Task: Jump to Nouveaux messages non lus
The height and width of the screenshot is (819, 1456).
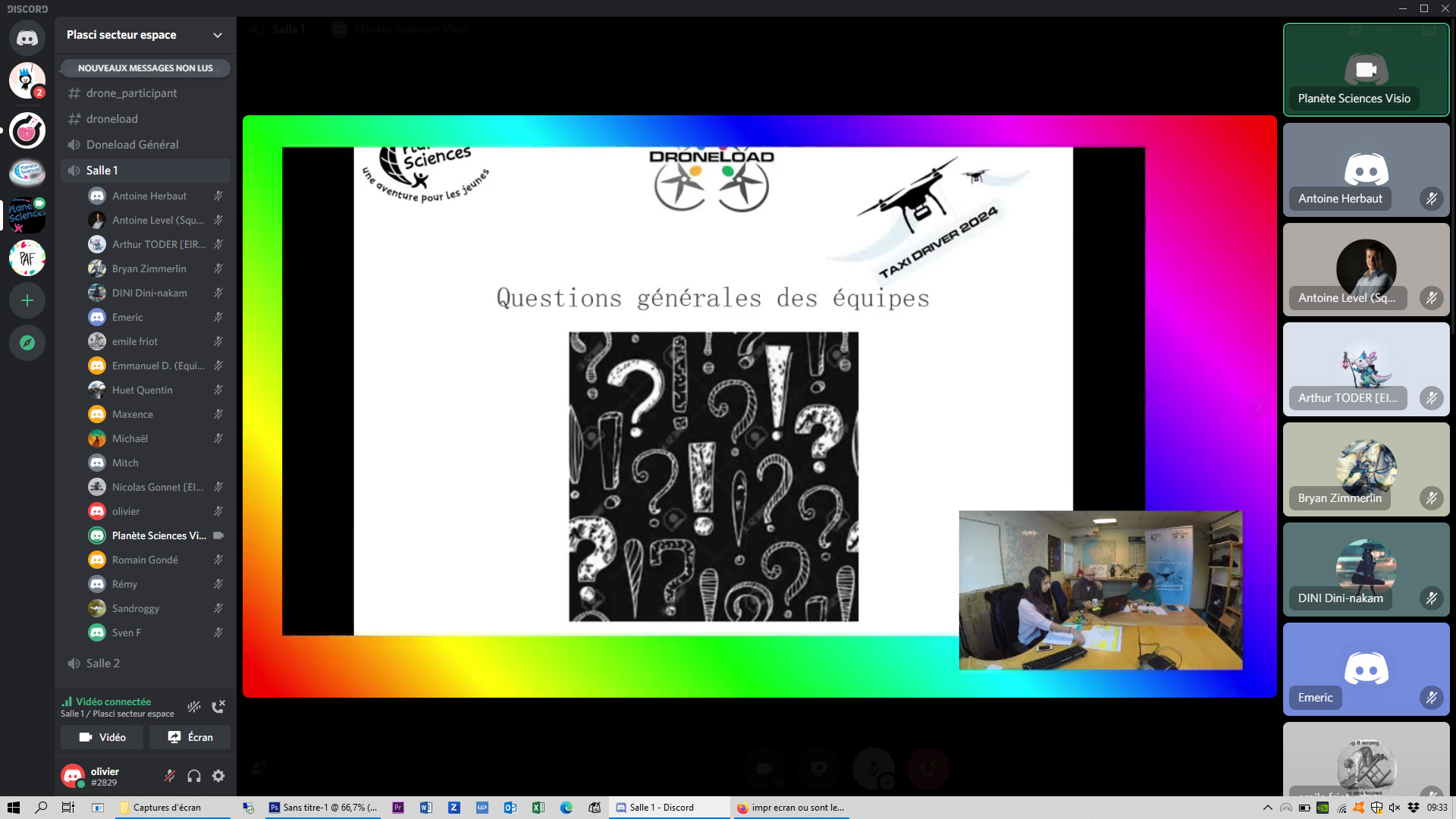Action: [x=146, y=68]
